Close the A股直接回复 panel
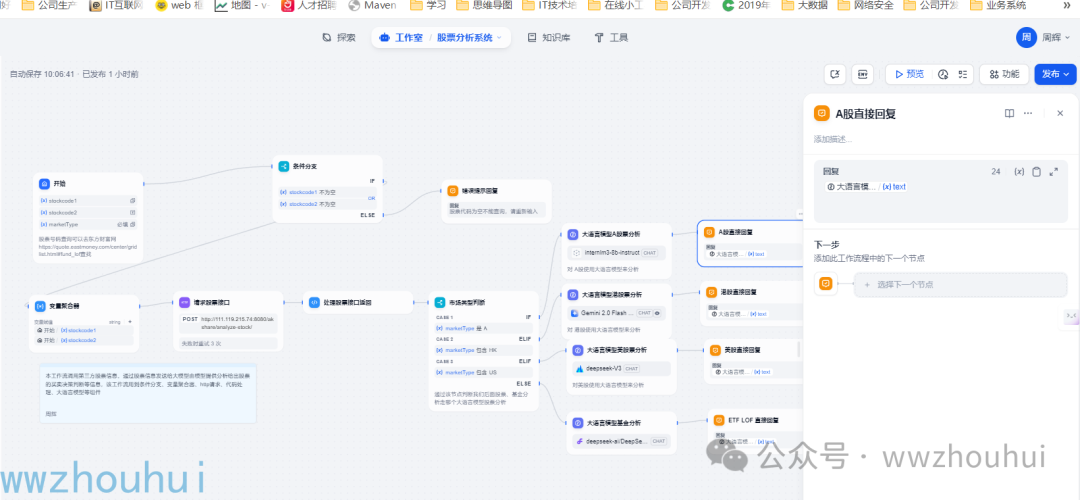 pos(1060,114)
